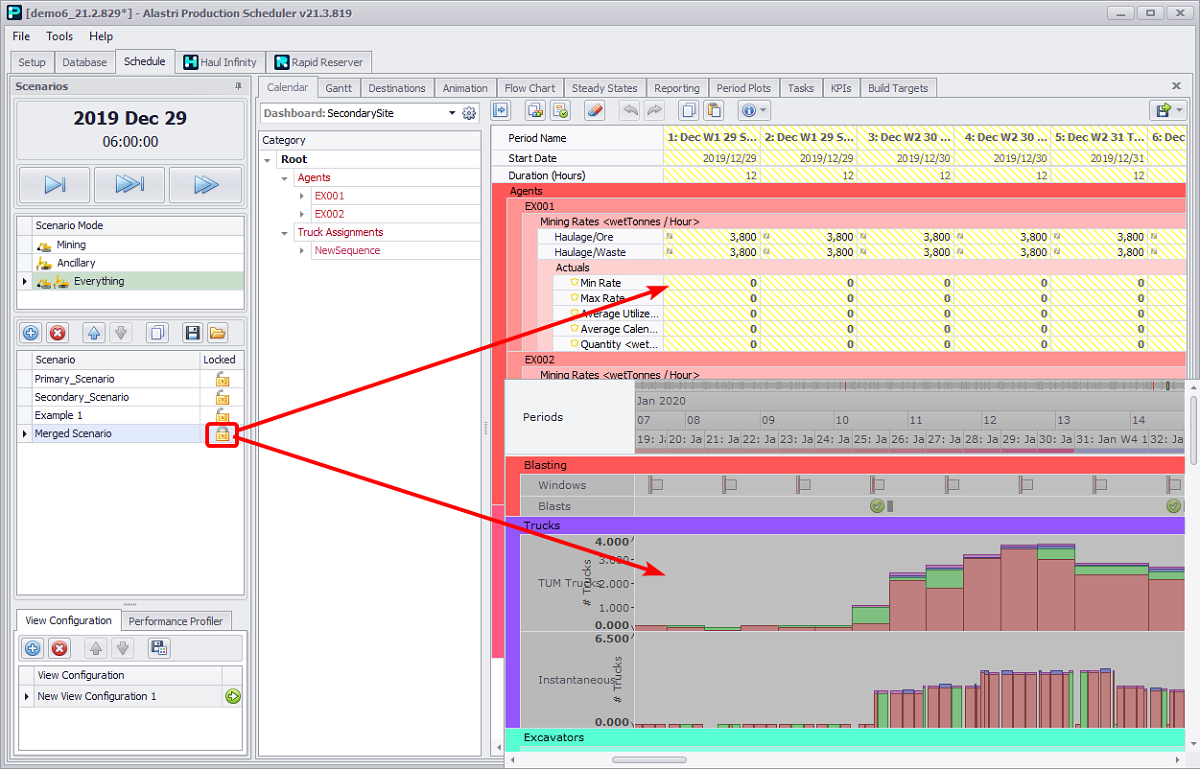The width and height of the screenshot is (1200, 769).
Task: Click the step-forward playback button under the date
Action: click(55, 185)
